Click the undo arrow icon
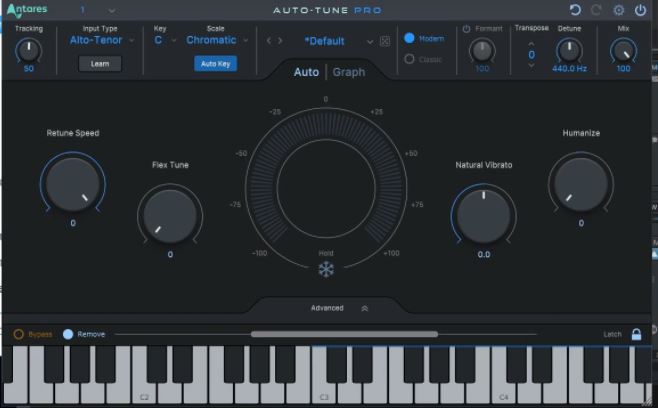 (575, 10)
